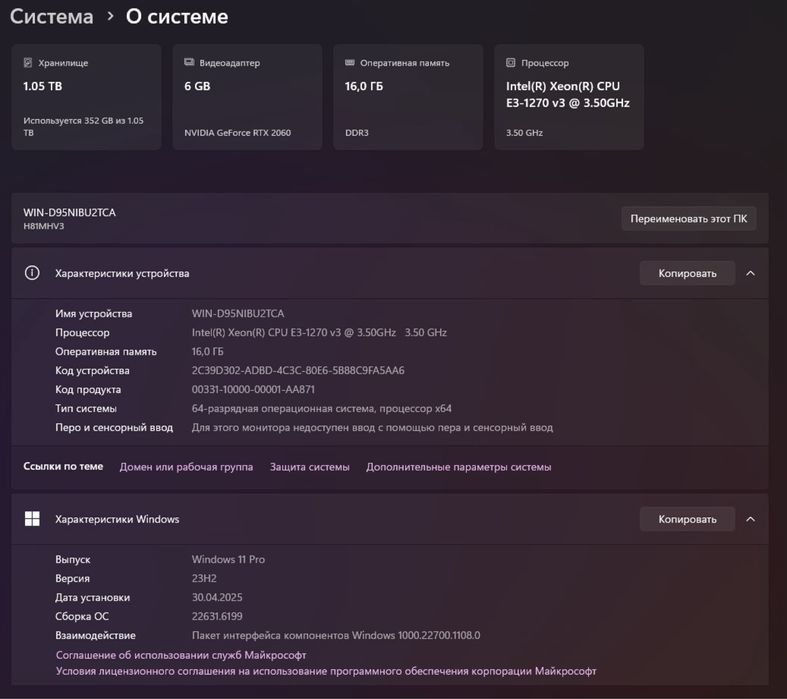Open Дополнительные параметры системы link
Image resolution: width=787 pixels, height=699 pixels.
point(458,467)
